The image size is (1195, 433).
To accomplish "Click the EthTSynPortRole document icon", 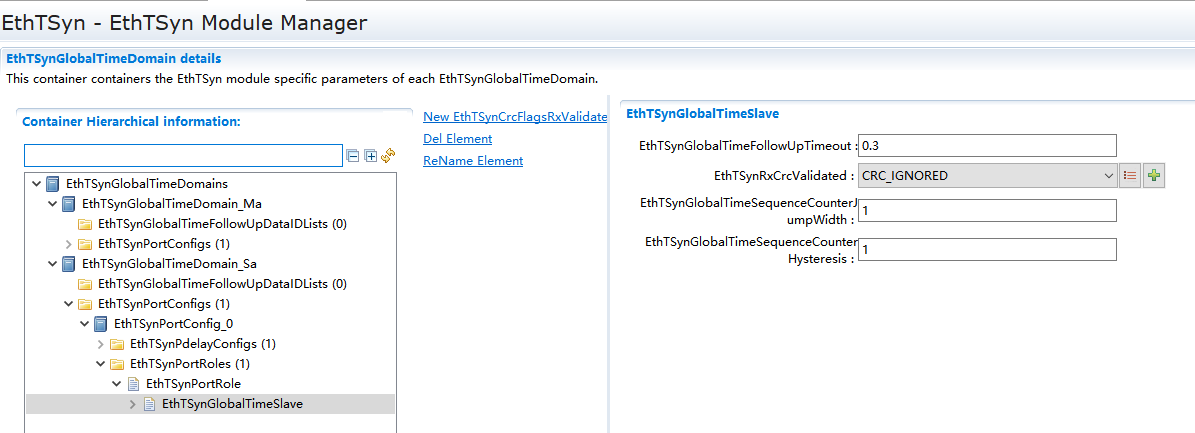I will (x=133, y=384).
